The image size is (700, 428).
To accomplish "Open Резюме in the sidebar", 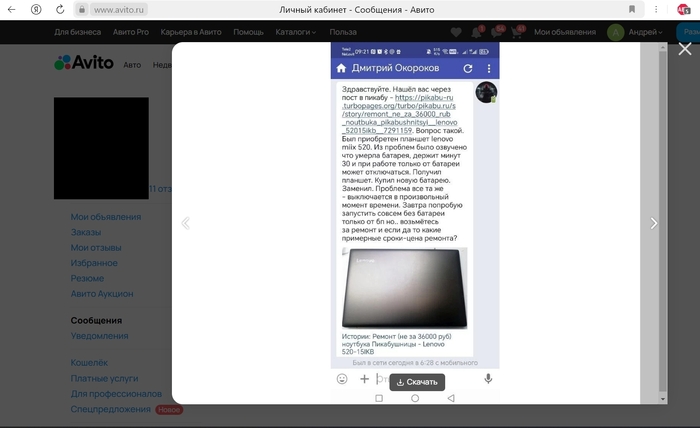I will pyautogui.click(x=88, y=278).
